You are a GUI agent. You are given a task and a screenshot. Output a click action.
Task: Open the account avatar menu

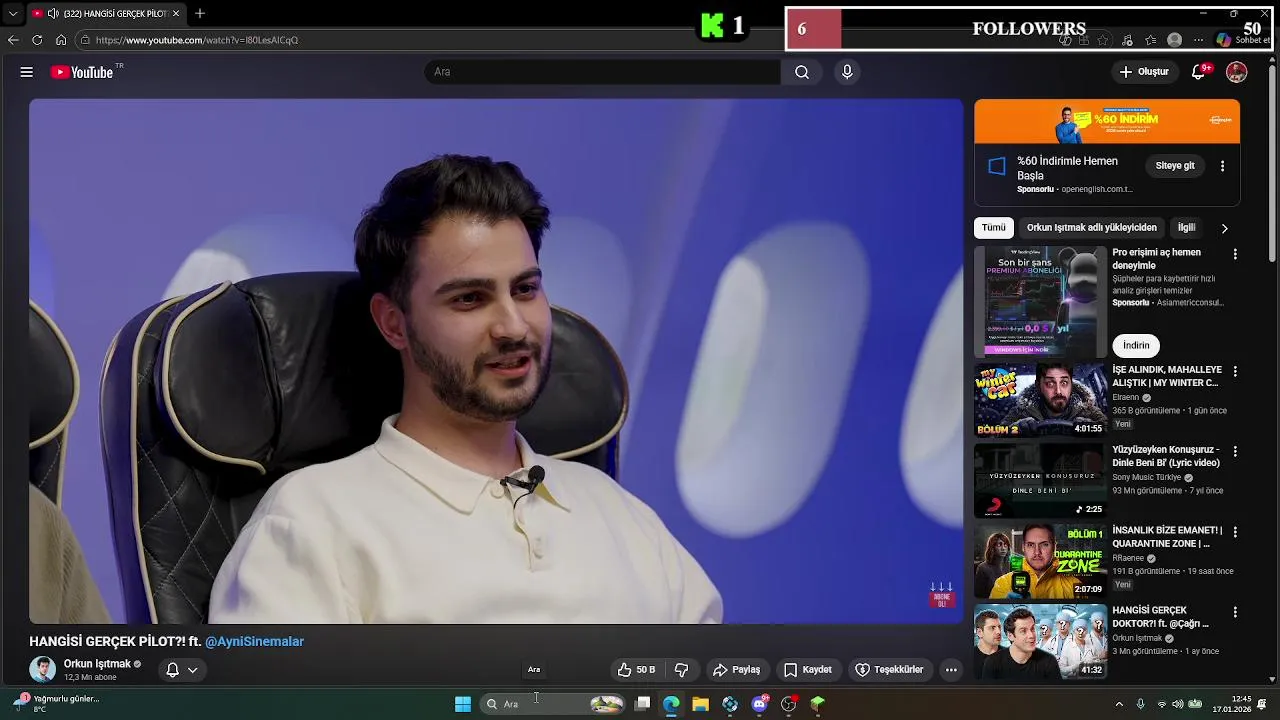(x=1237, y=72)
